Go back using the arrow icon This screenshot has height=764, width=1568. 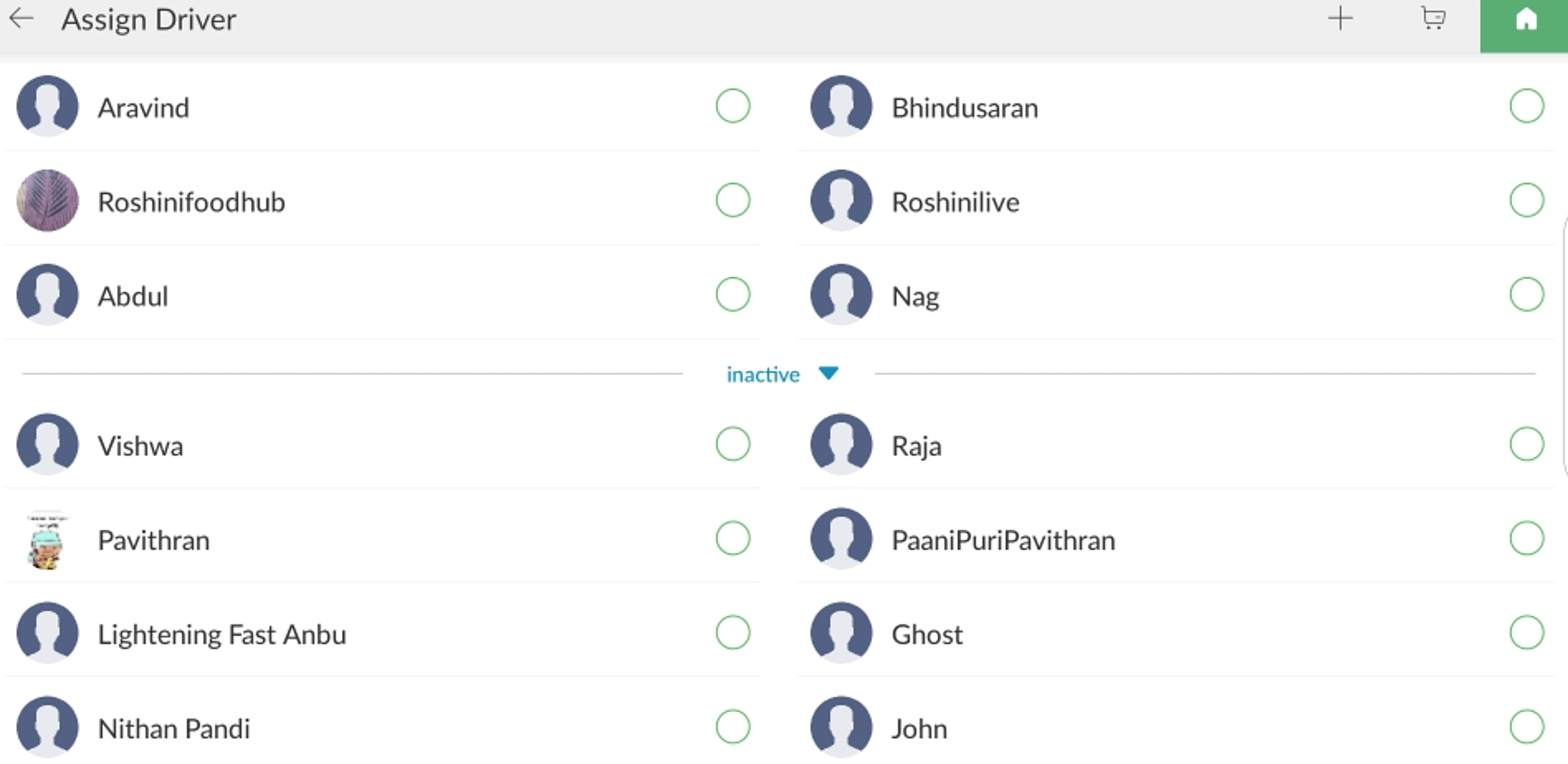tap(22, 18)
